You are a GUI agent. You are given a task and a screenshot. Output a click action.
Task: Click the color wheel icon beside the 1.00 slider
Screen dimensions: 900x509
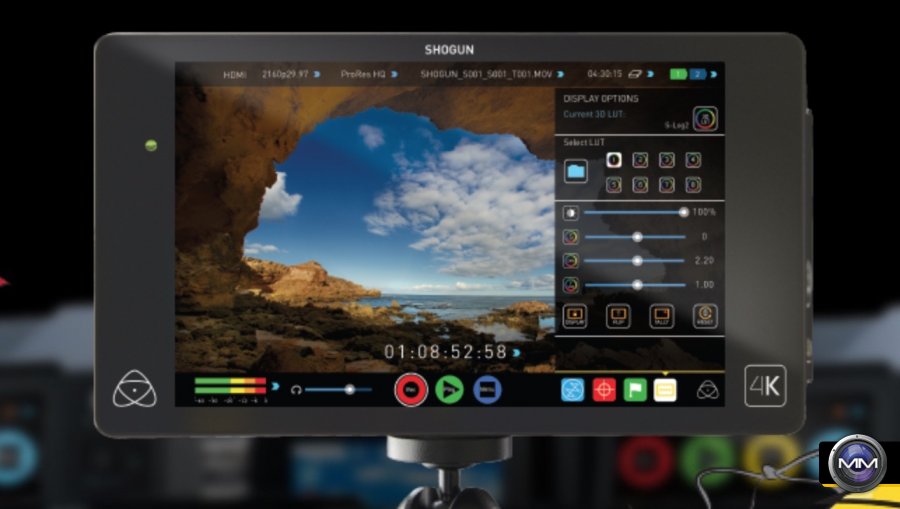pos(571,285)
